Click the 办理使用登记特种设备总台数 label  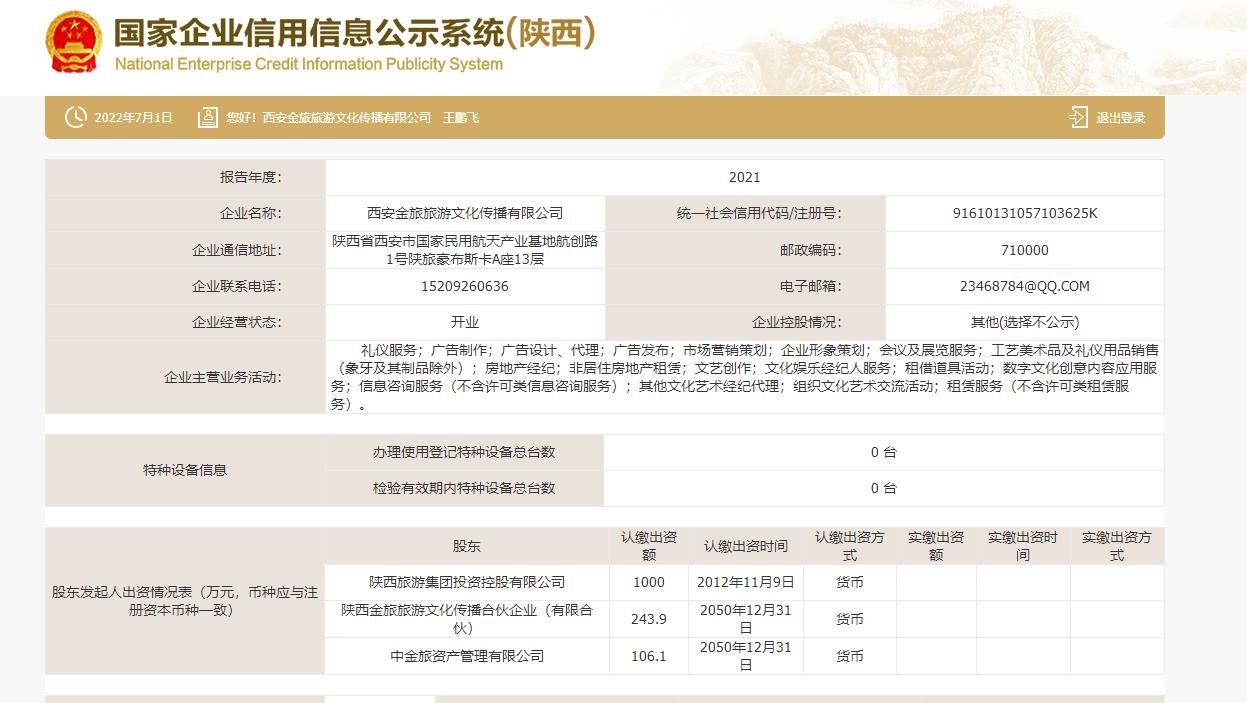point(464,452)
